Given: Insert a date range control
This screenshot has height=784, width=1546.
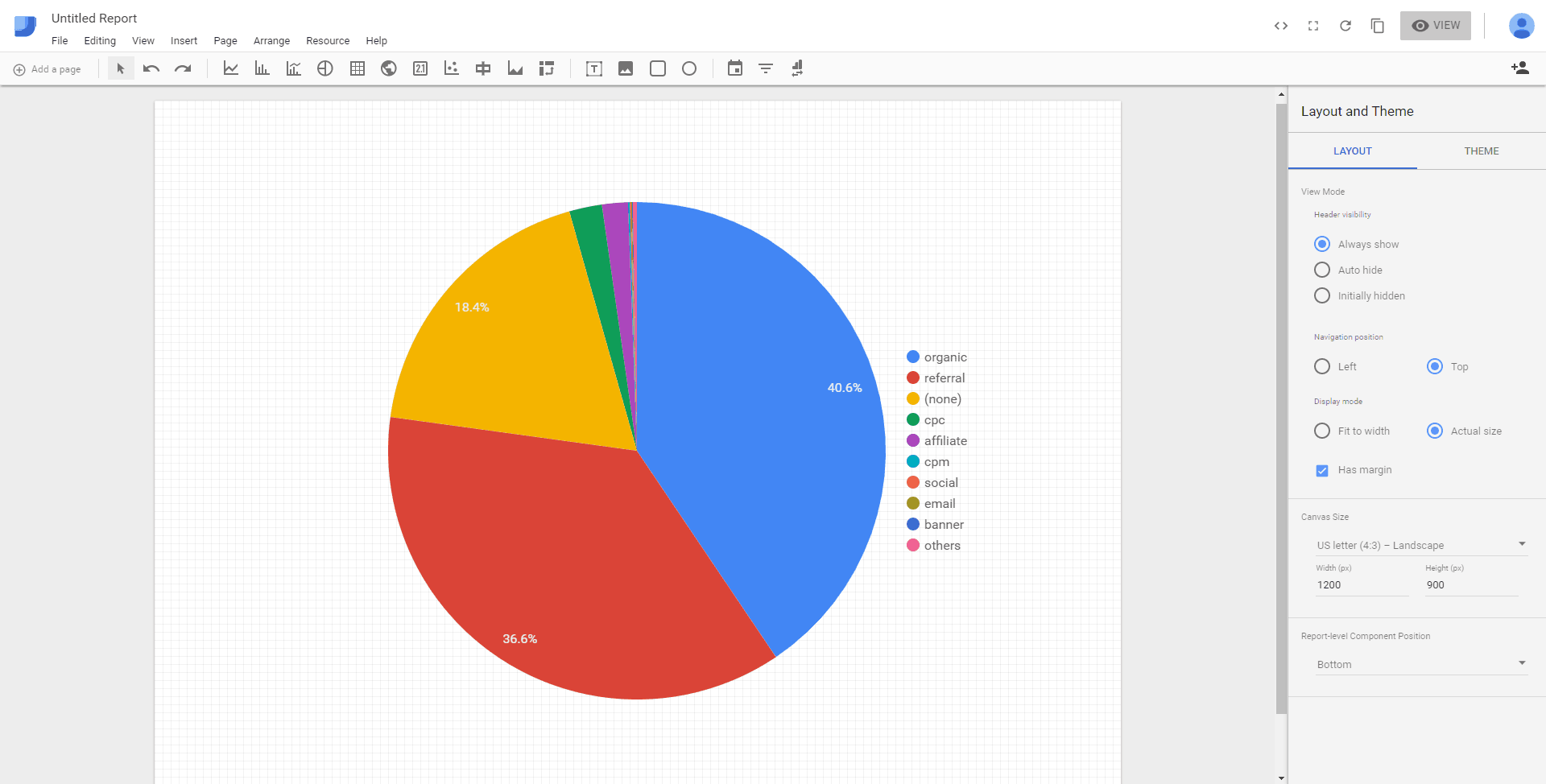Looking at the screenshot, I should click(735, 68).
